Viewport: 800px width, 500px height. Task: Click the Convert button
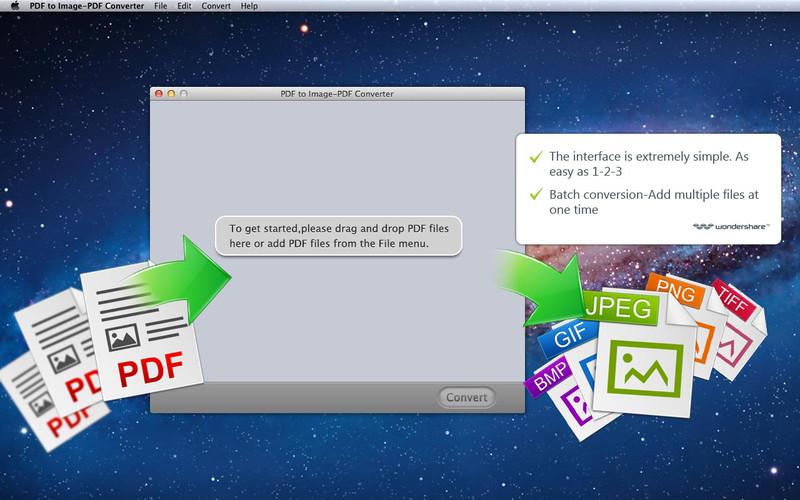[466, 397]
